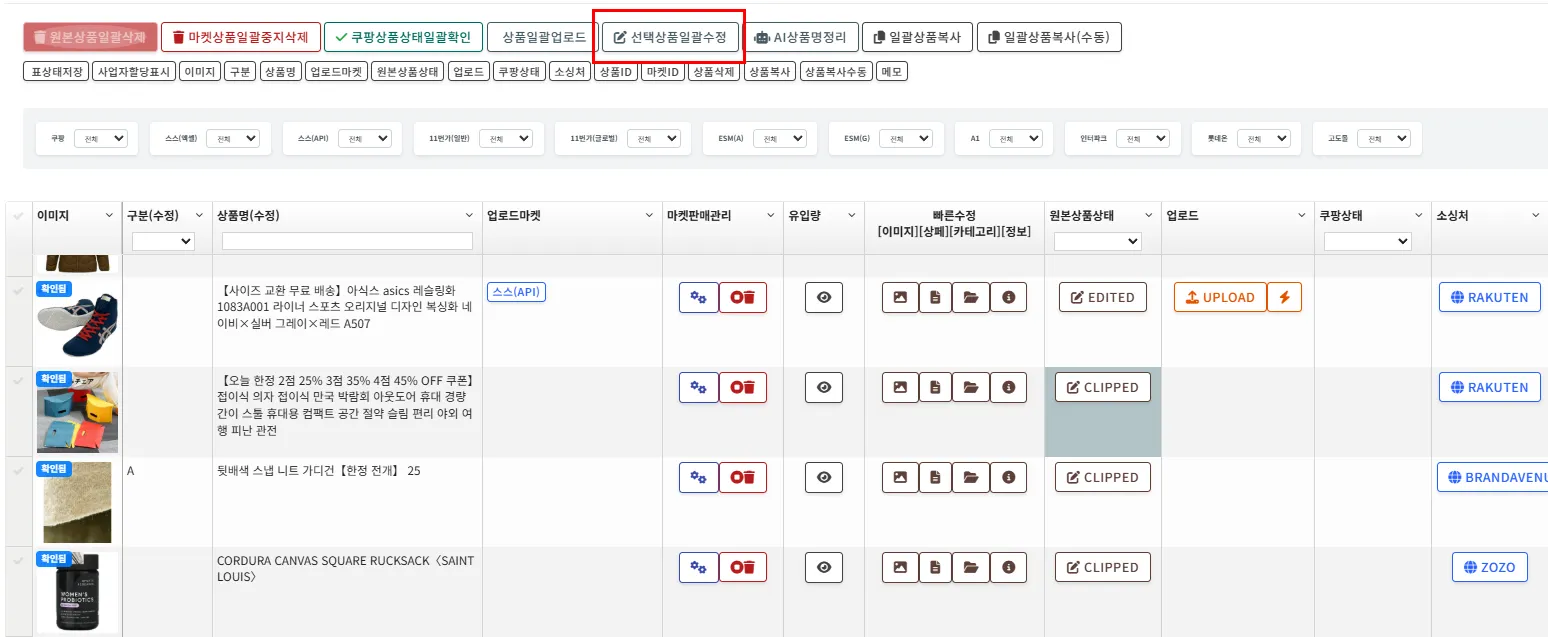Screen dimensions: 1548x637
Task: Click the EDITED status button
Action: (1103, 297)
